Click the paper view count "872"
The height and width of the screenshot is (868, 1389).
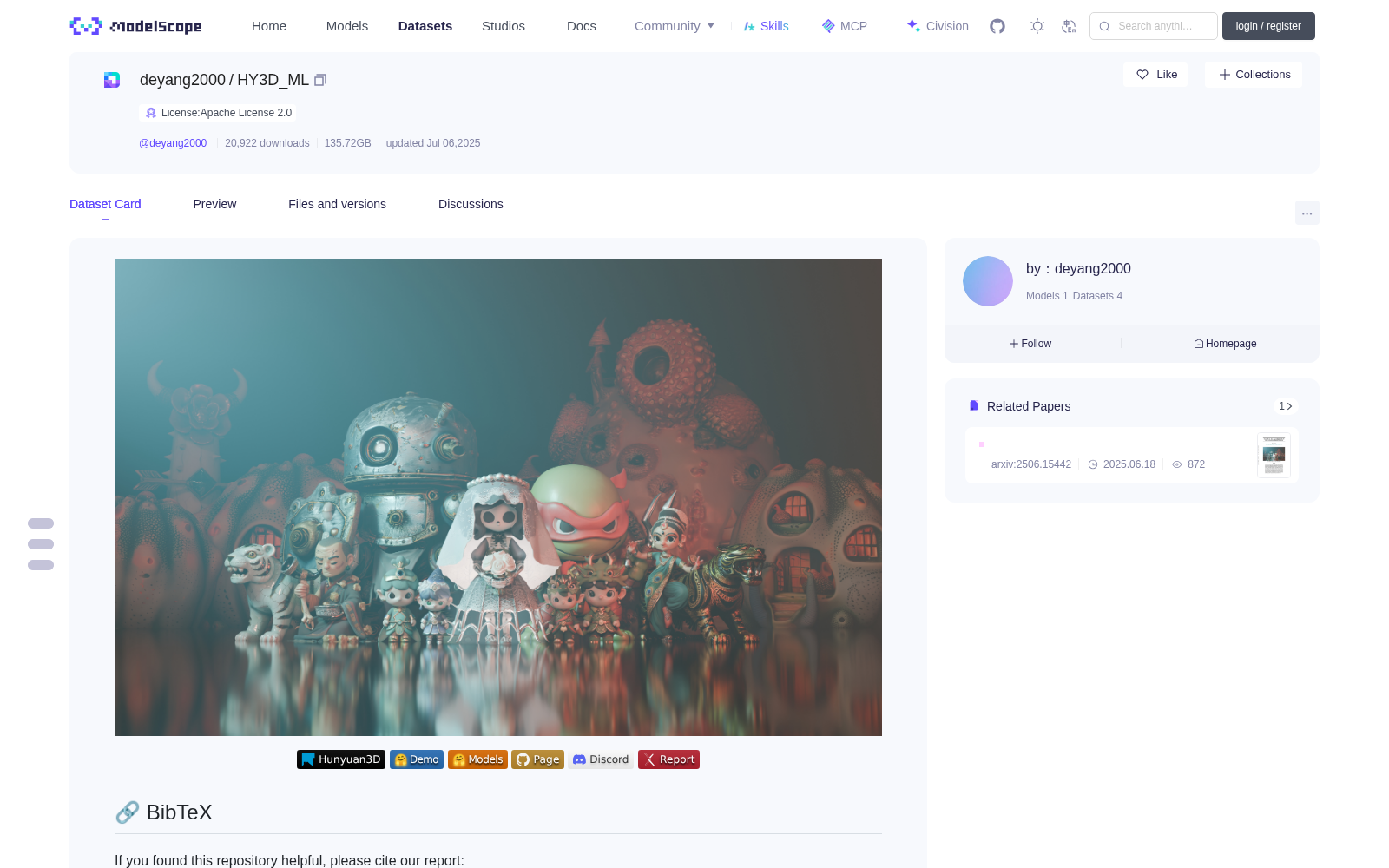point(1196,464)
